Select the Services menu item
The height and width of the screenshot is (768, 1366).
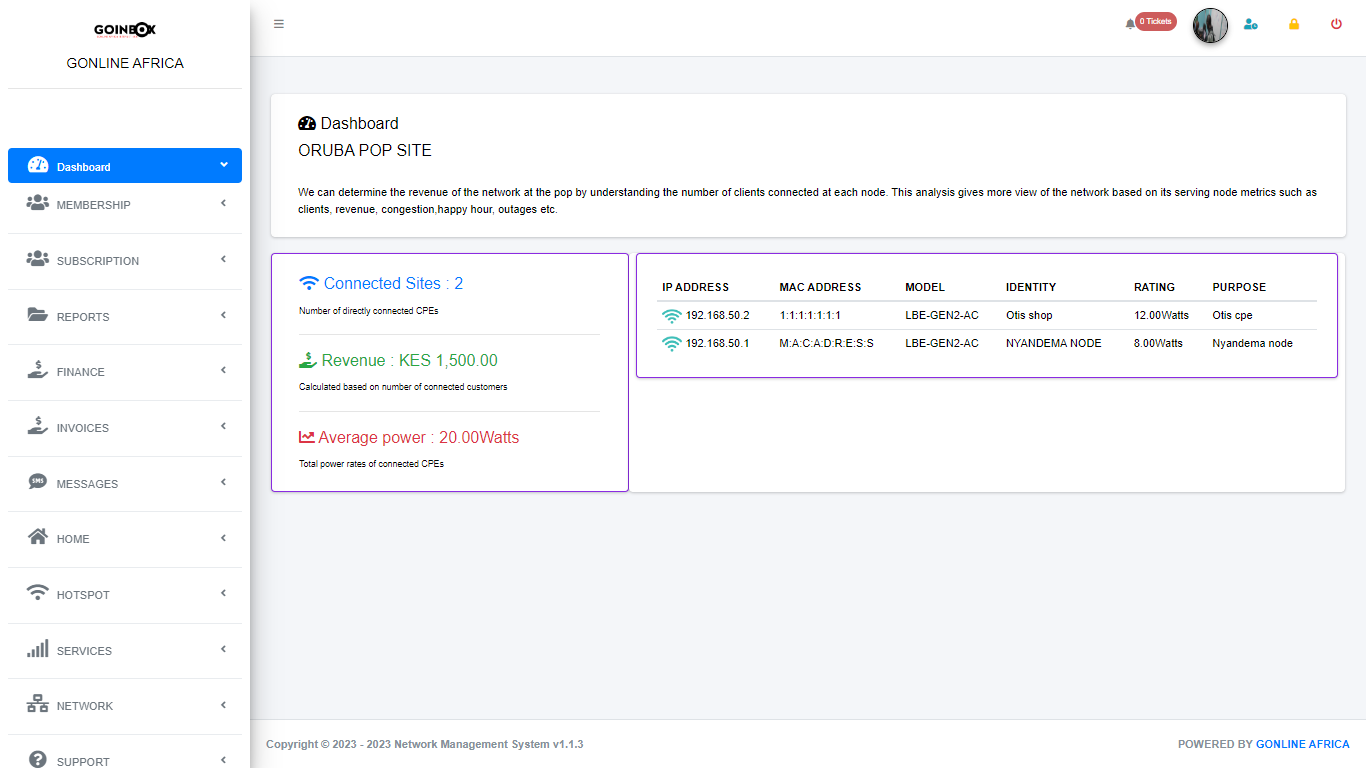(84, 651)
